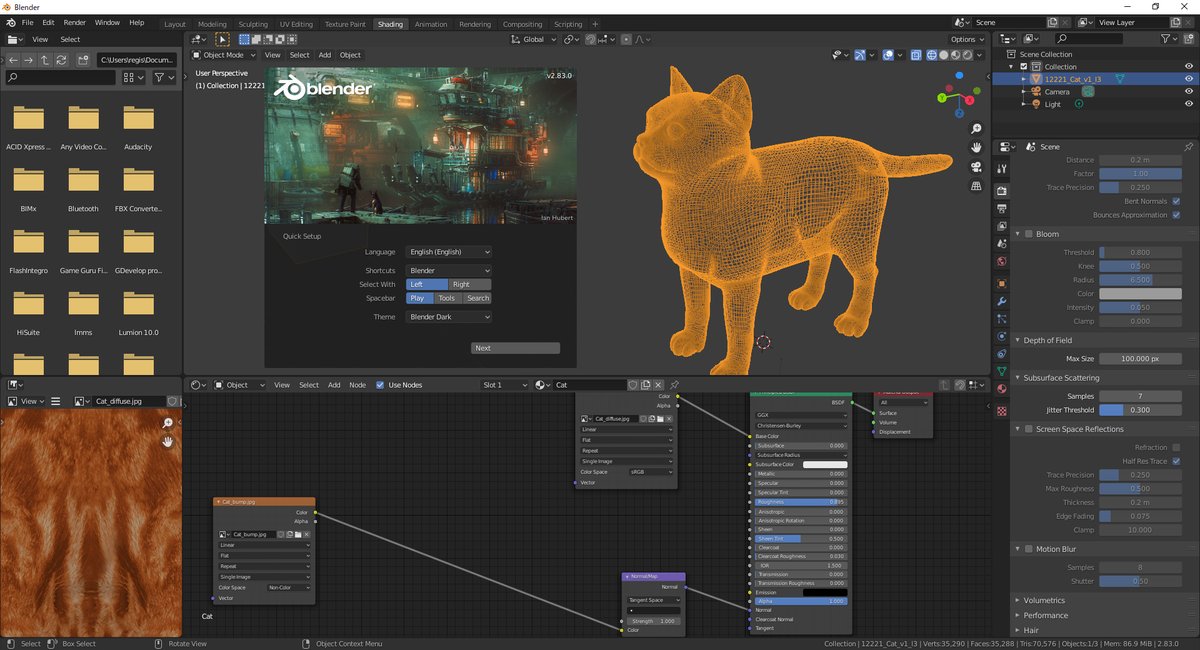Select the Object Data Properties green triangle
This screenshot has width=1200, height=650.
click(x=1001, y=370)
